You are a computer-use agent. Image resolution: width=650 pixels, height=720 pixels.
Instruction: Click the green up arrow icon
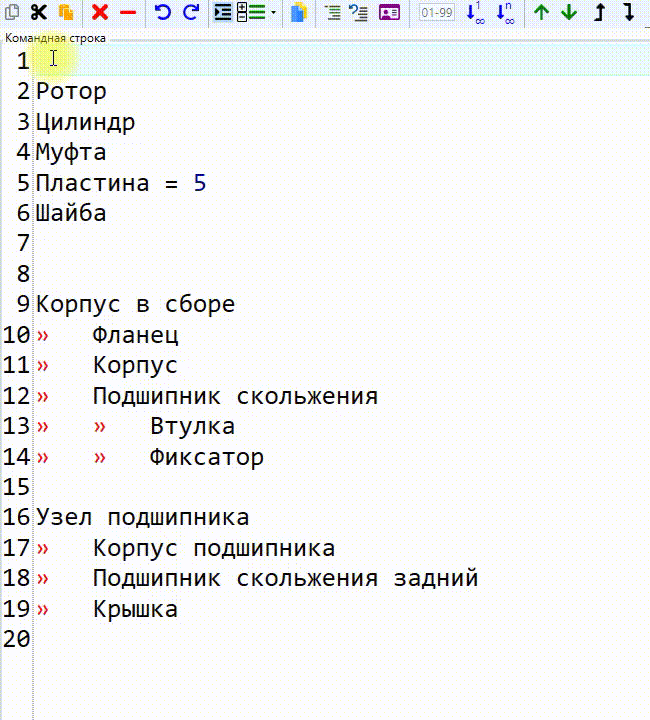tap(542, 12)
